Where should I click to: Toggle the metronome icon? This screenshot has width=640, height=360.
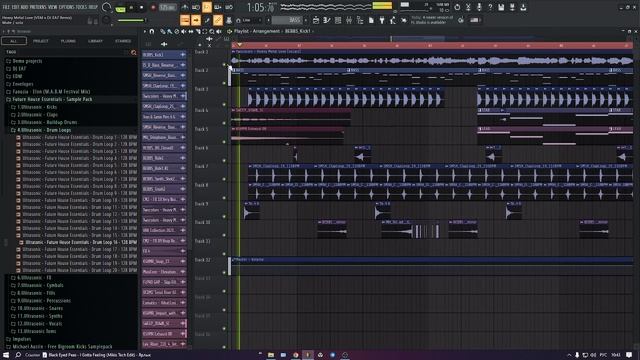[x=185, y=7]
